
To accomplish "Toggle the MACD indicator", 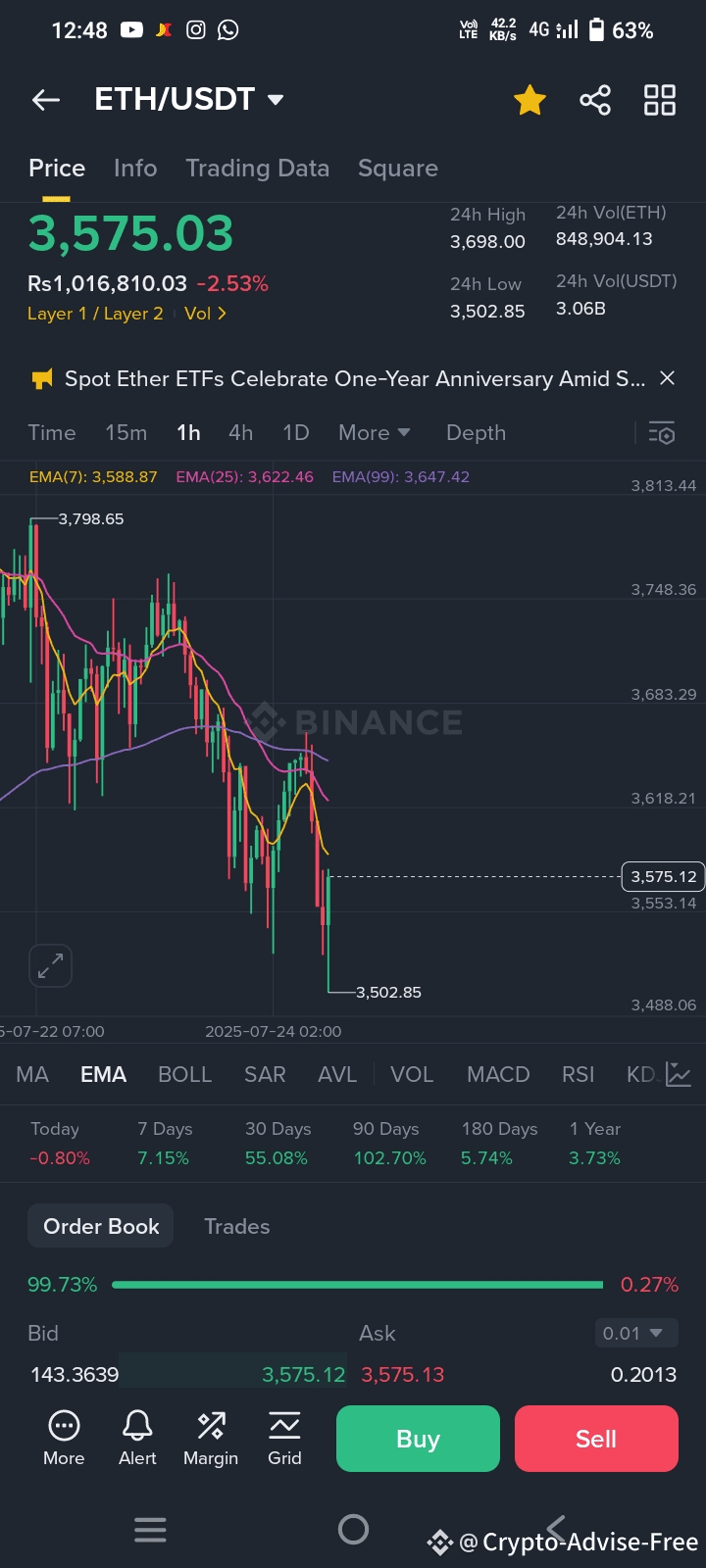I will (x=498, y=1074).
